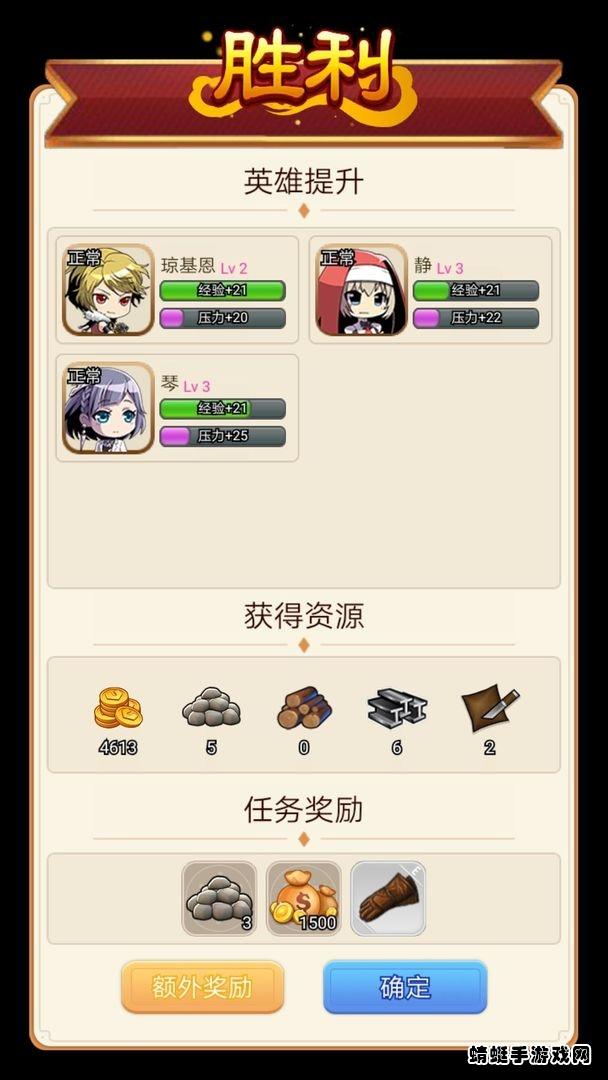Click the 获得资源 section heading
The width and height of the screenshot is (608, 1080).
click(304, 615)
